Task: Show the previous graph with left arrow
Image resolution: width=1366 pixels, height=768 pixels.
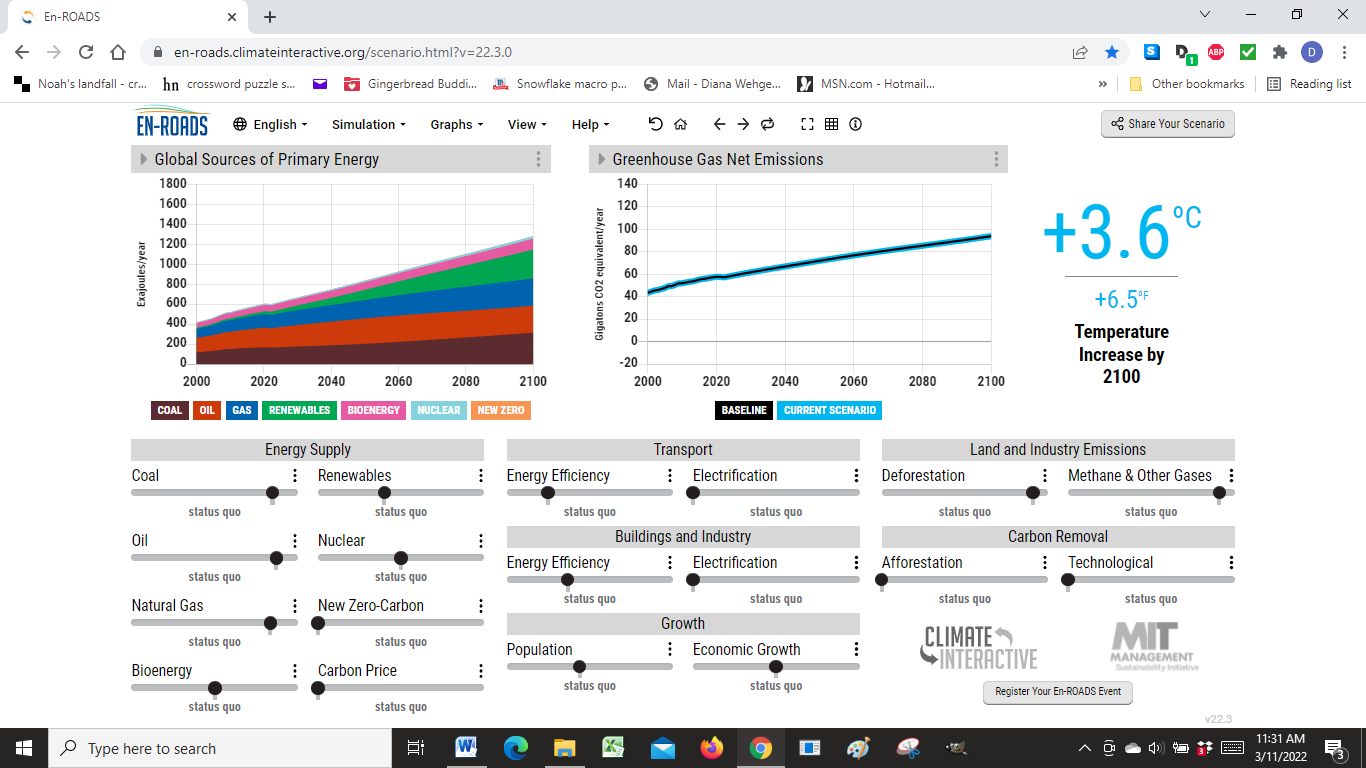Action: click(718, 124)
